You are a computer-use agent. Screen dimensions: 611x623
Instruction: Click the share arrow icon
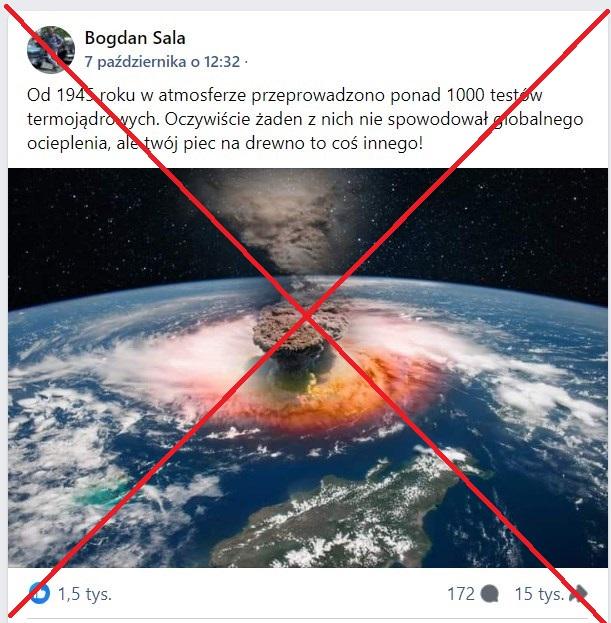click(x=578, y=594)
